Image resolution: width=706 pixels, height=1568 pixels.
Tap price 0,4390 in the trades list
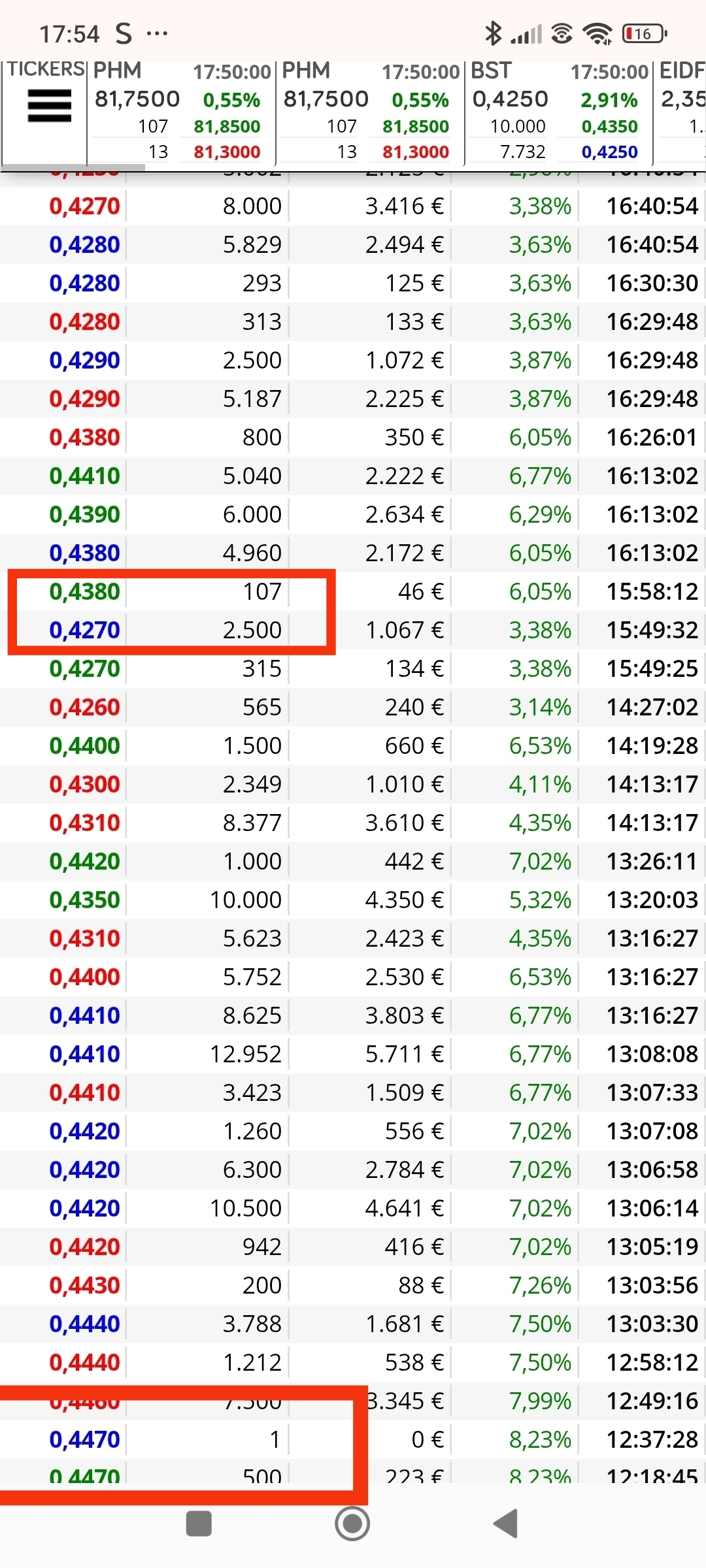pos(84,514)
